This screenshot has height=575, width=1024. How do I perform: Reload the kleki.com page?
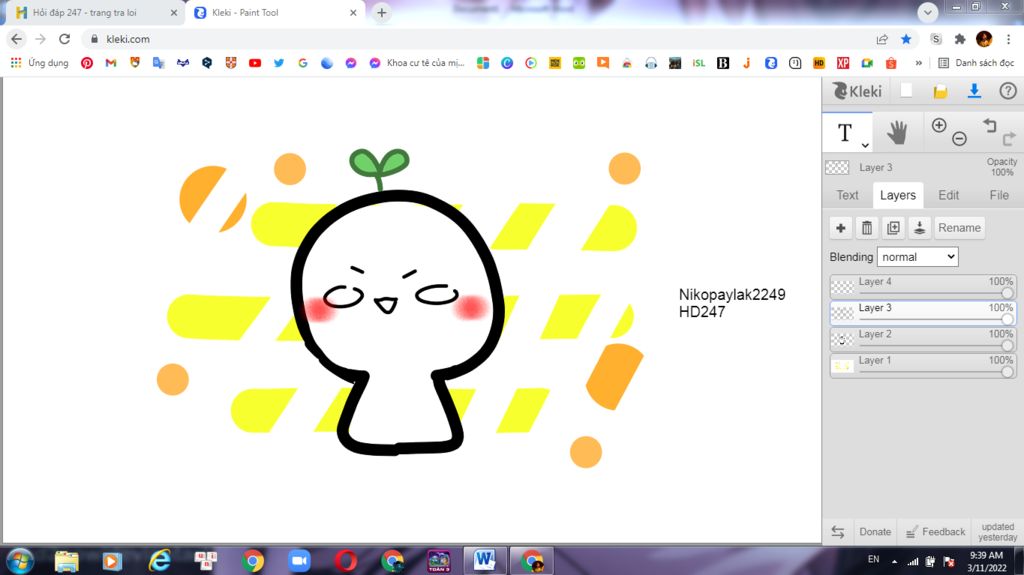(64, 39)
